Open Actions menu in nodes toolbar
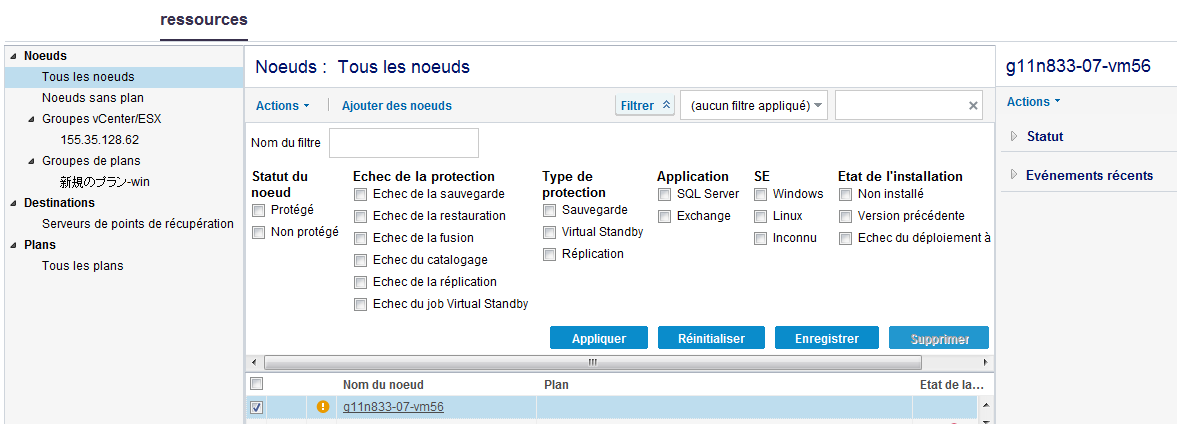1177x424 pixels. pos(282,105)
